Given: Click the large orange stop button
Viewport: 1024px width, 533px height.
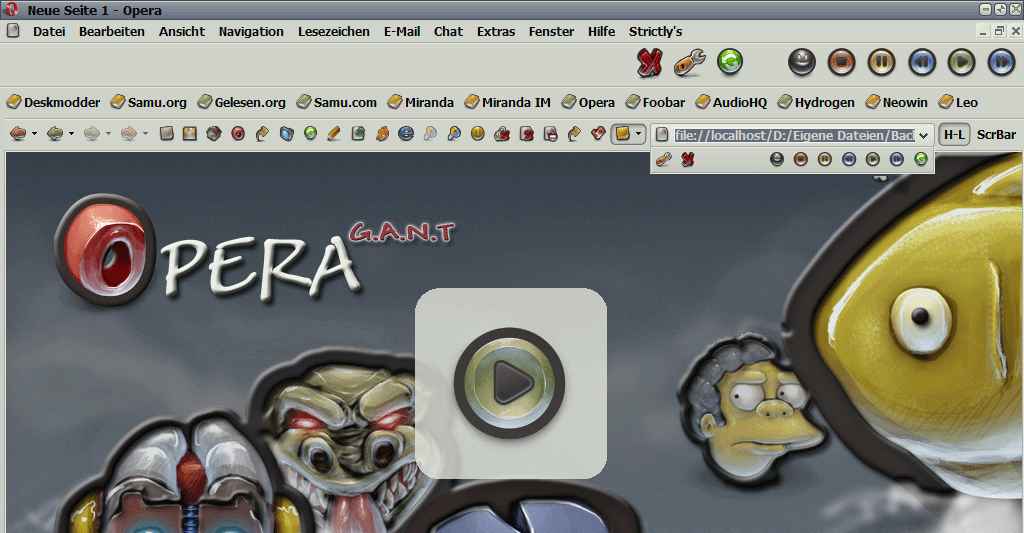Looking at the screenshot, I should pyautogui.click(x=841, y=63).
